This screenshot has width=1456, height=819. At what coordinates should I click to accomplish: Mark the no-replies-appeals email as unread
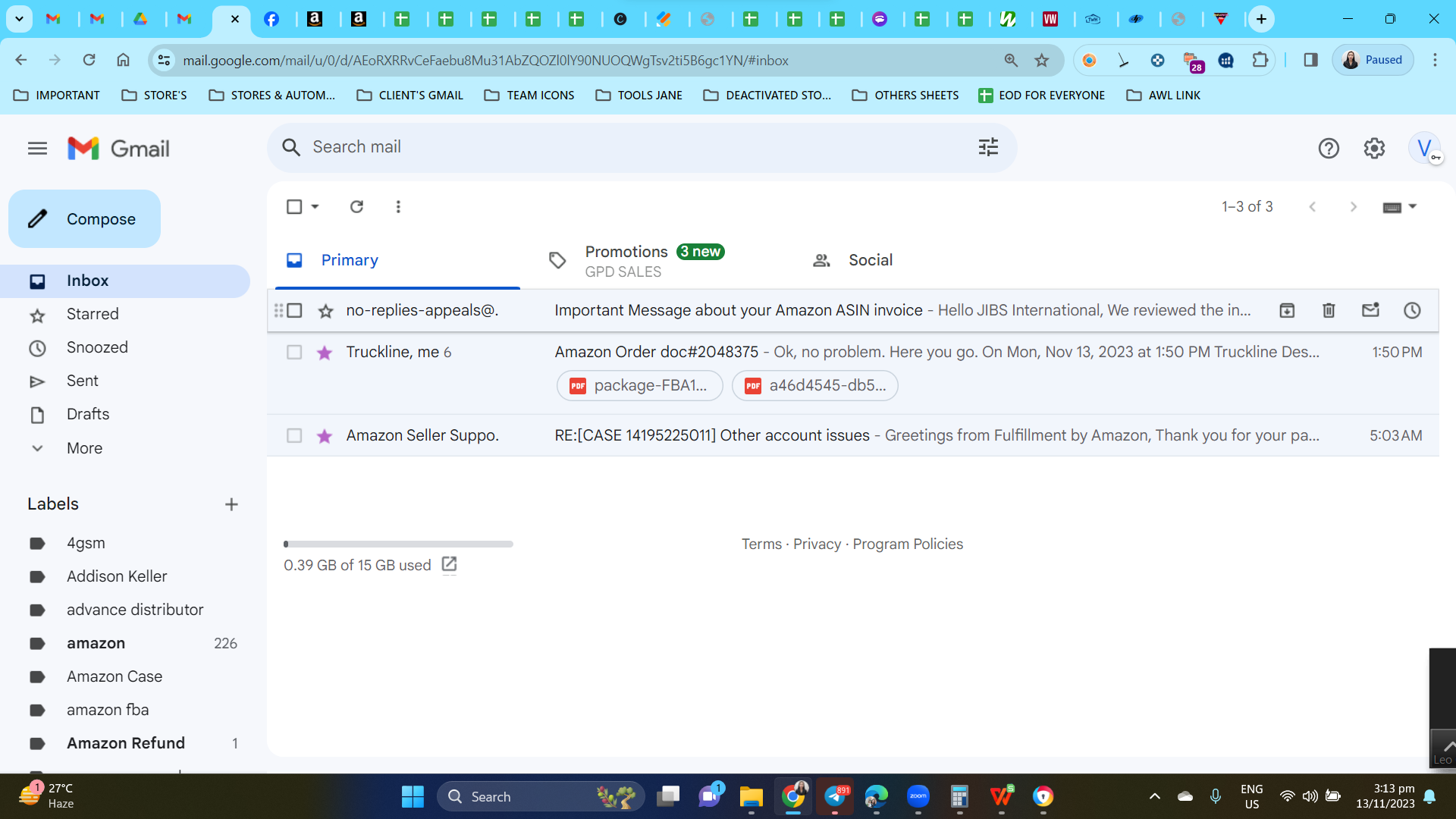click(1370, 310)
